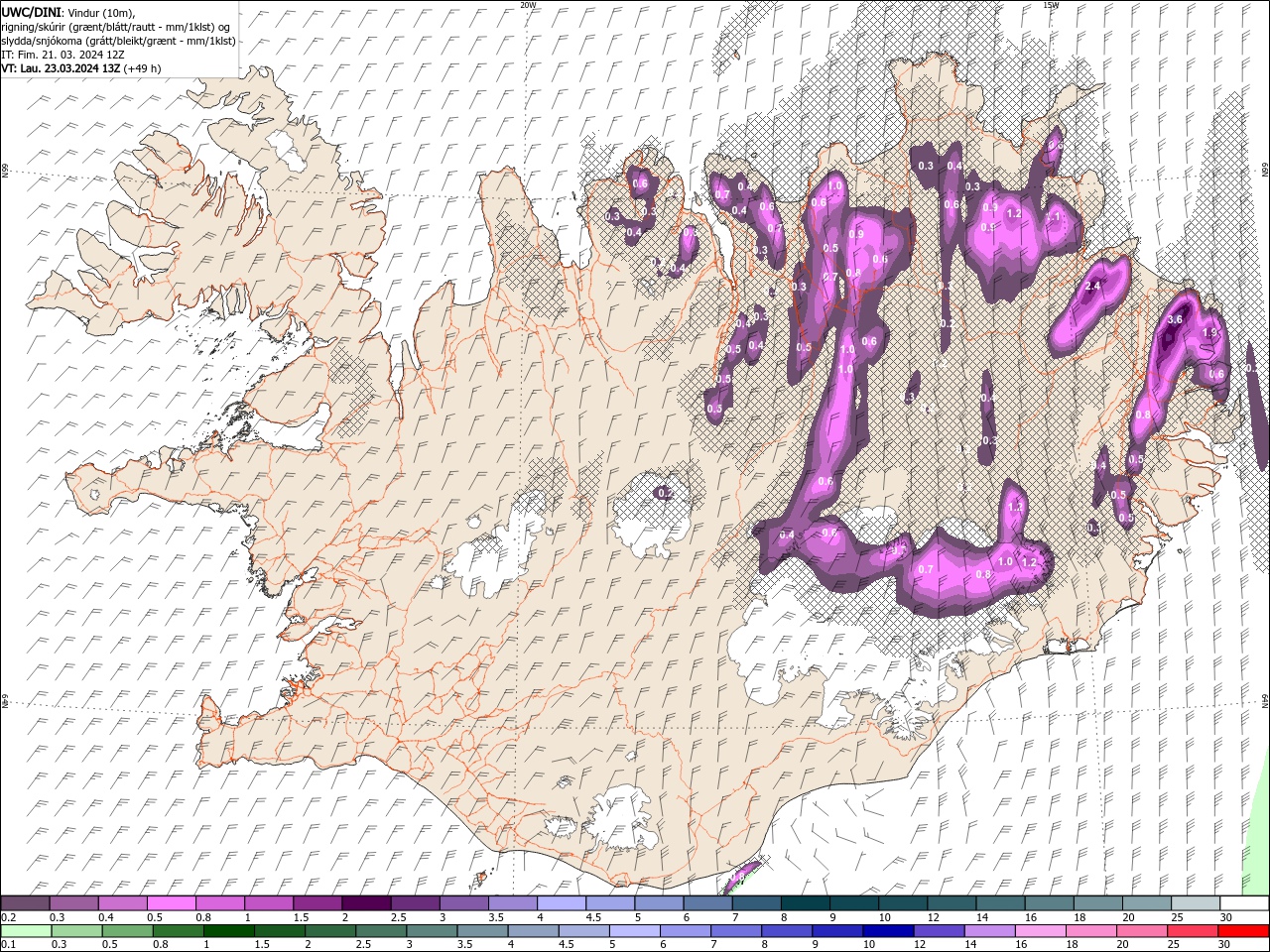Pick the lavender 14 swatch in lower legend
The image size is (1270, 952).
[x=988, y=931]
